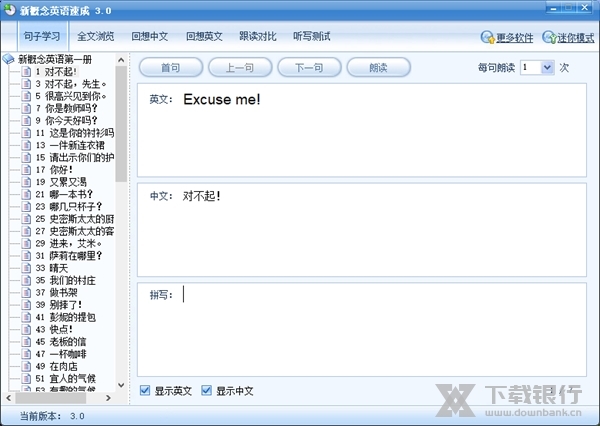Open the 跟读对比 tab
Screen dimensions: 600x426
(x=258, y=36)
